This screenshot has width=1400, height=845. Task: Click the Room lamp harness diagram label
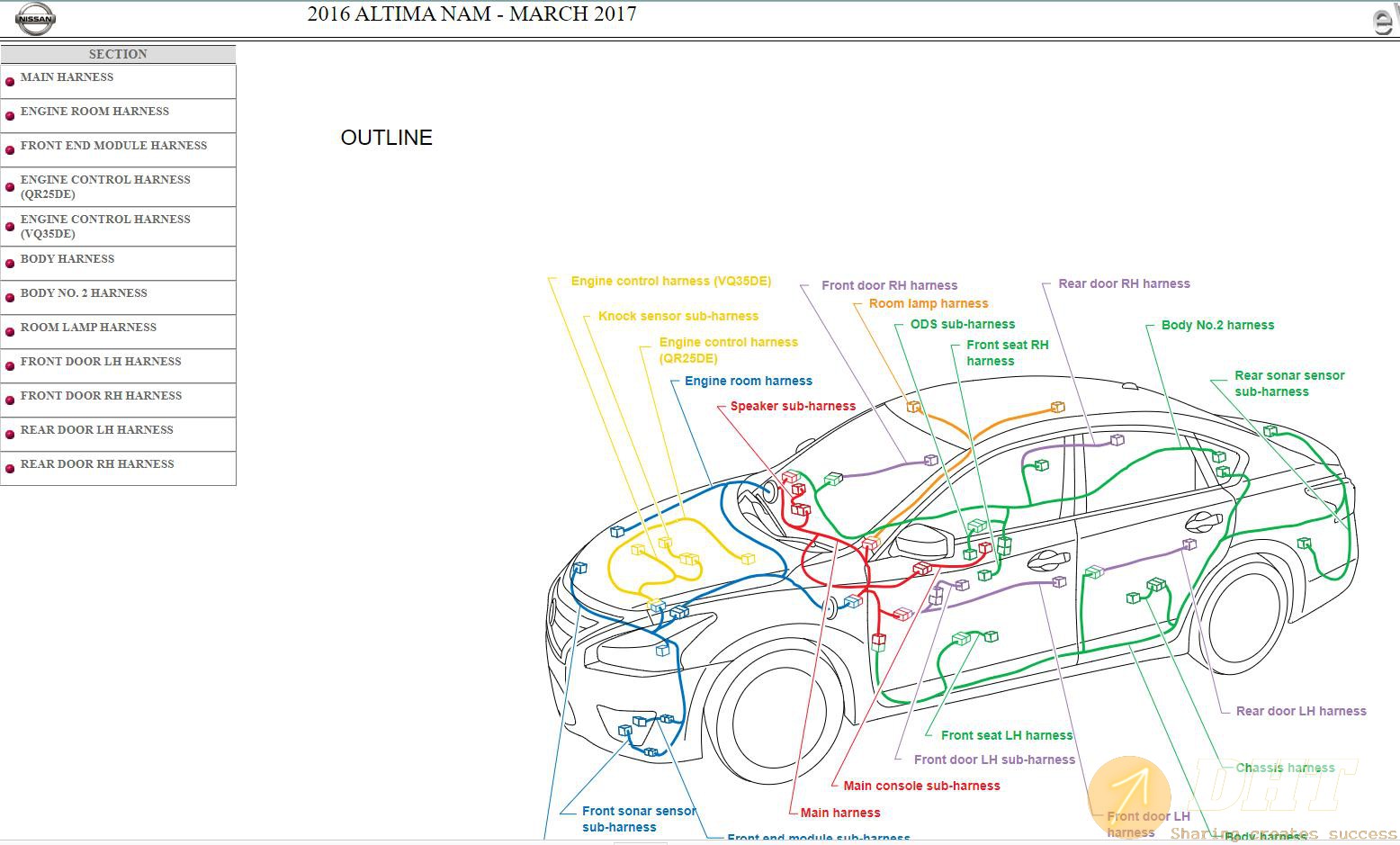(929, 304)
